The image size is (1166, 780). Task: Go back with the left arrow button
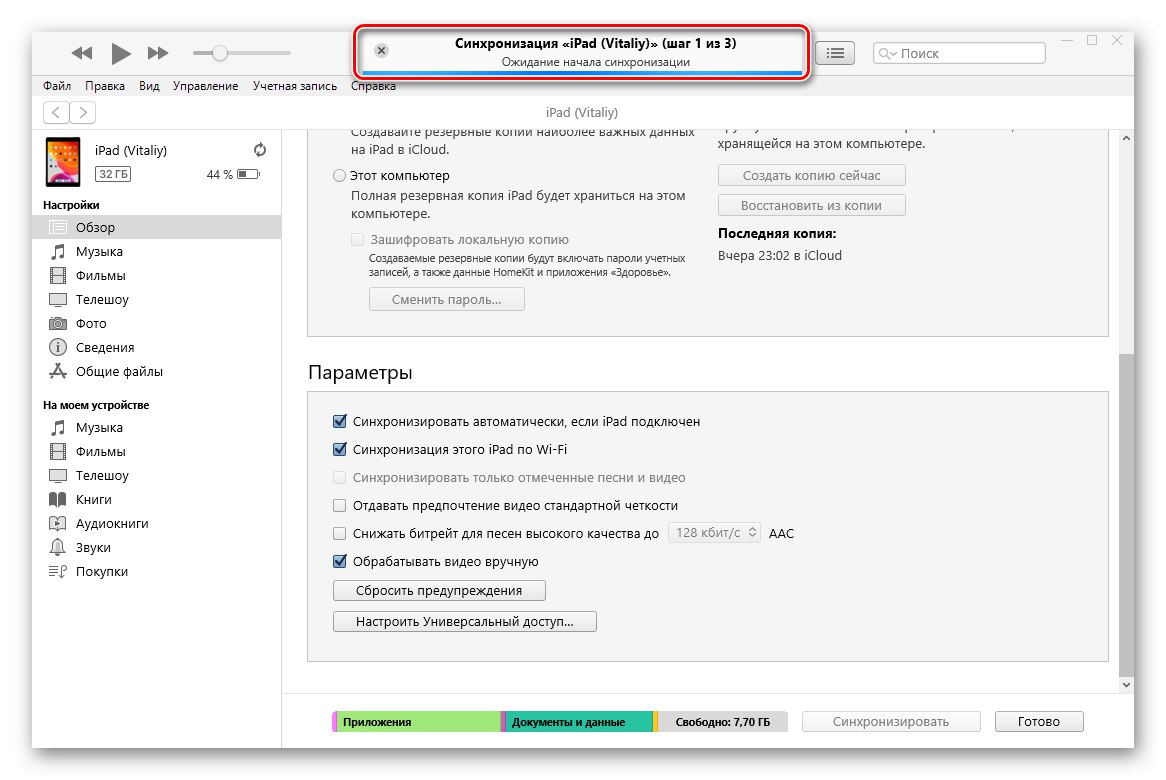(57, 112)
